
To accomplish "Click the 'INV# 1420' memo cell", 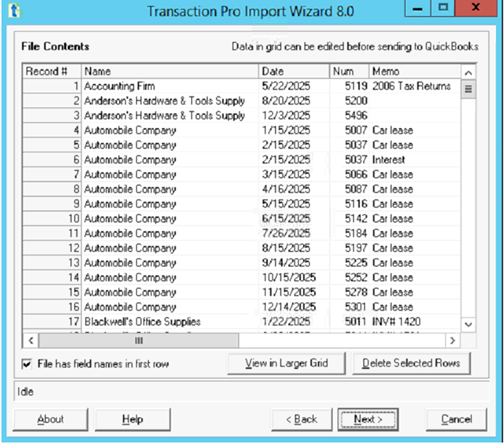I will (x=415, y=321).
